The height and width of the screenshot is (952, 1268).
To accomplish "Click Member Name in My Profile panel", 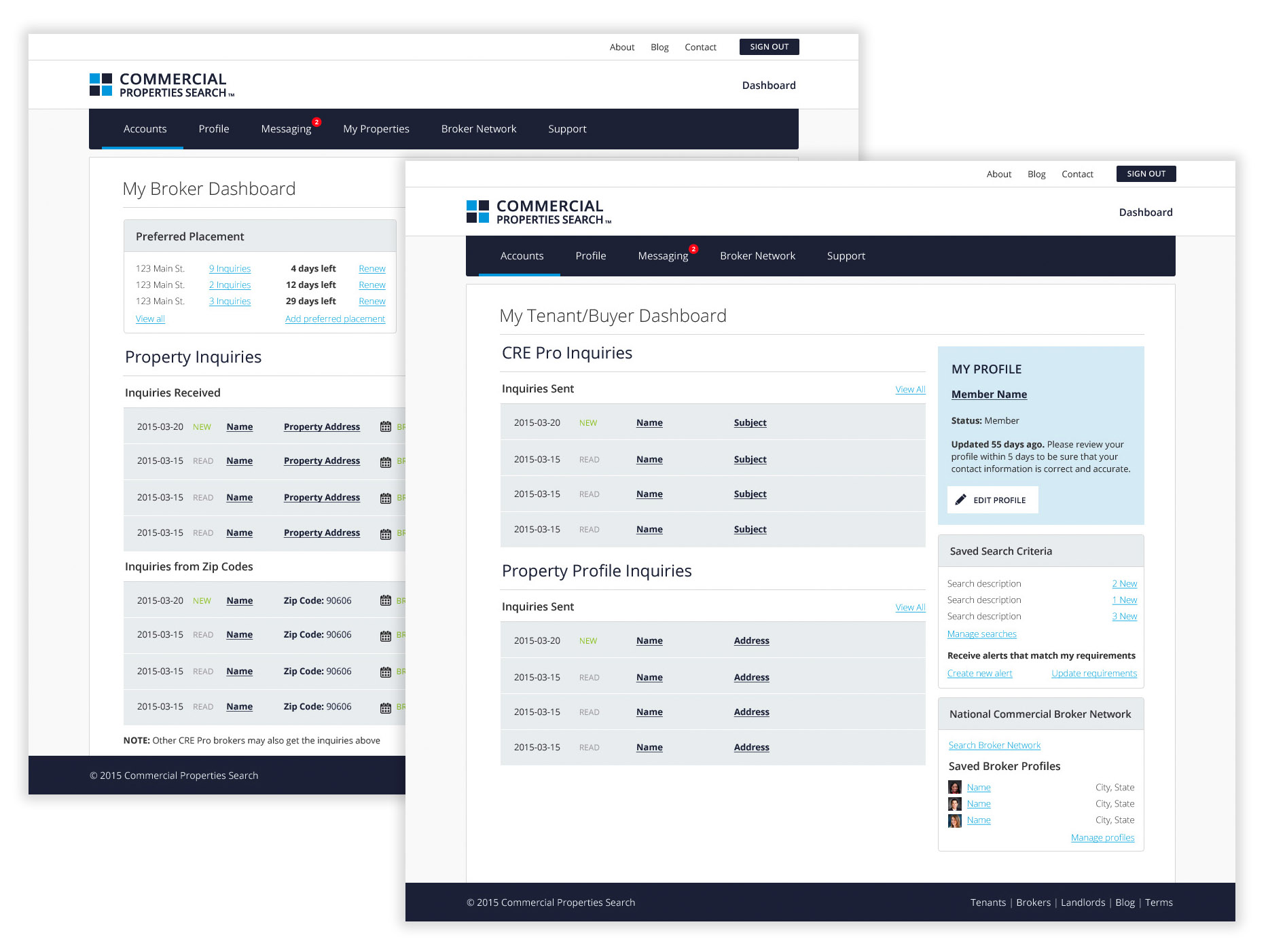I will 988,395.
